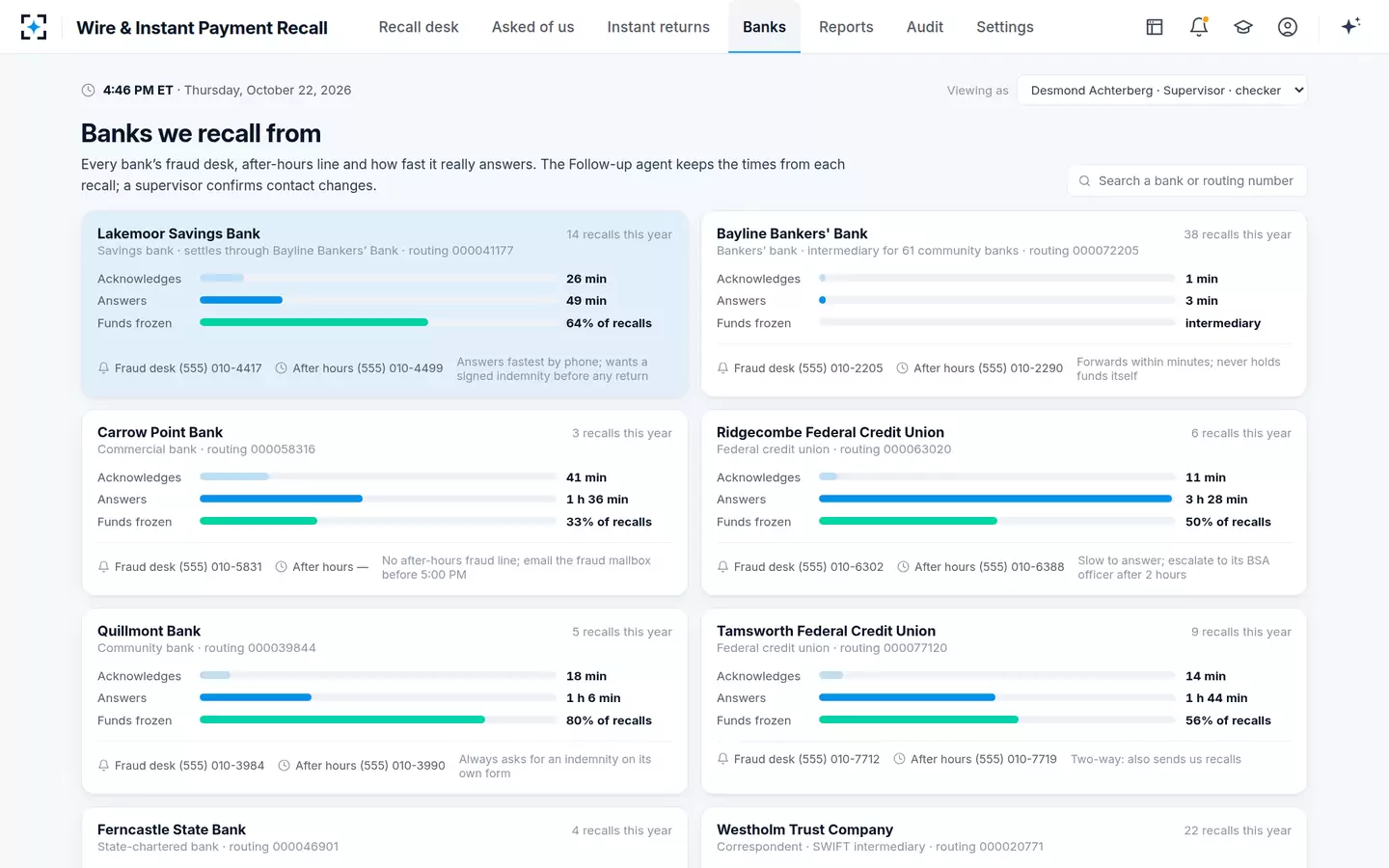Image resolution: width=1389 pixels, height=868 pixels.
Task: Open the notifications bell in the header
Action: [x=1199, y=27]
